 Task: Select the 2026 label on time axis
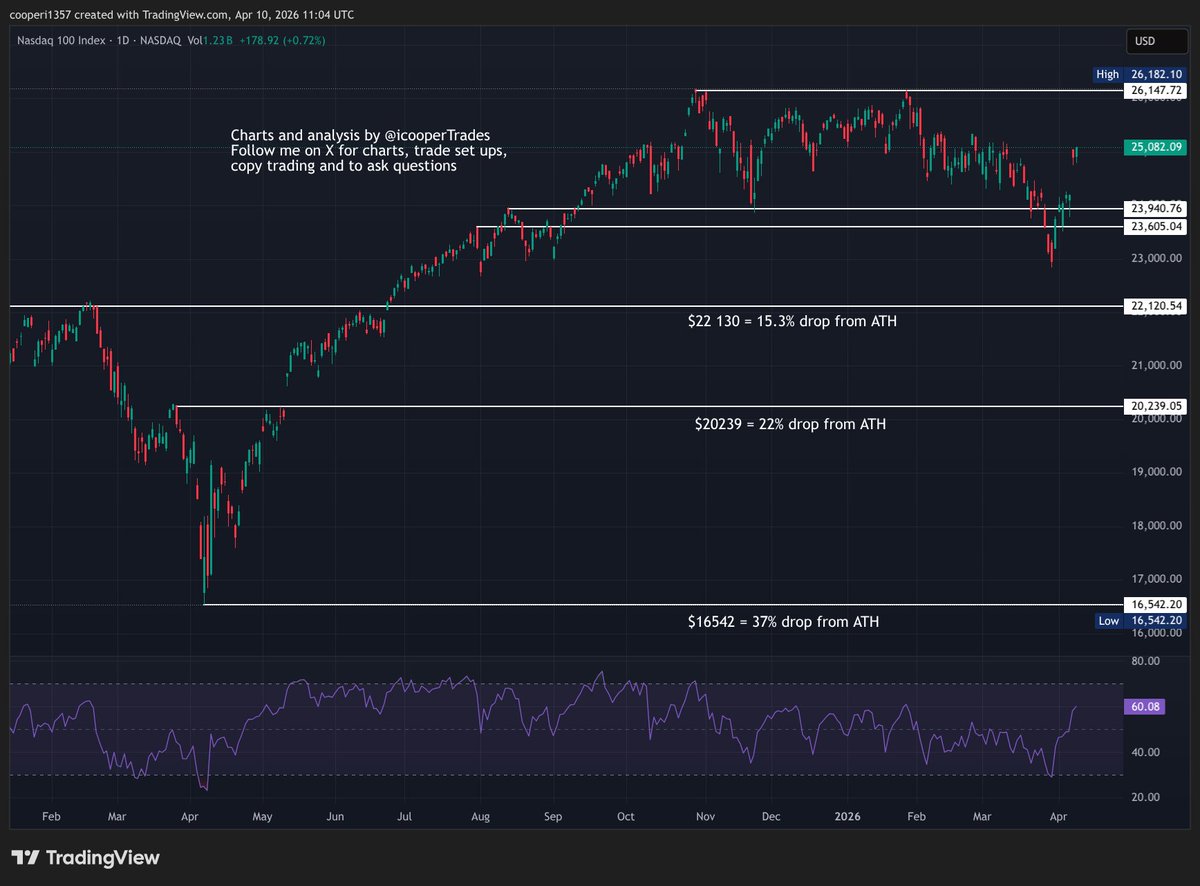848,816
